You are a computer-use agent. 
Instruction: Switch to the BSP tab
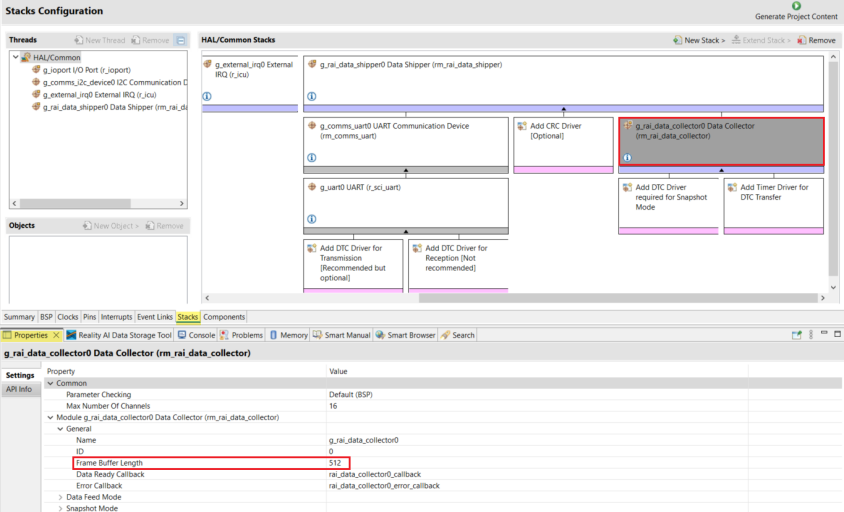click(46, 317)
